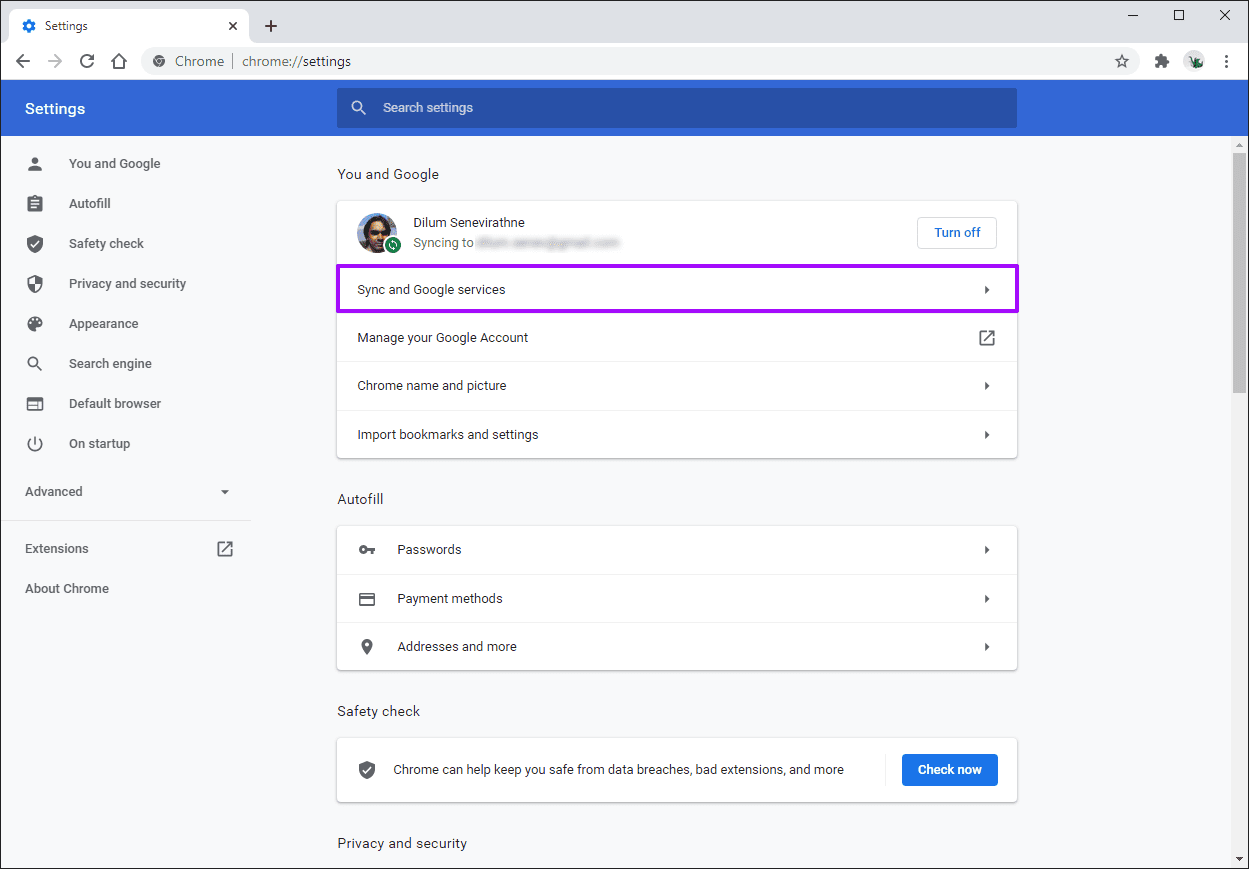
Task: Open the Passwords row arrow
Action: (987, 550)
